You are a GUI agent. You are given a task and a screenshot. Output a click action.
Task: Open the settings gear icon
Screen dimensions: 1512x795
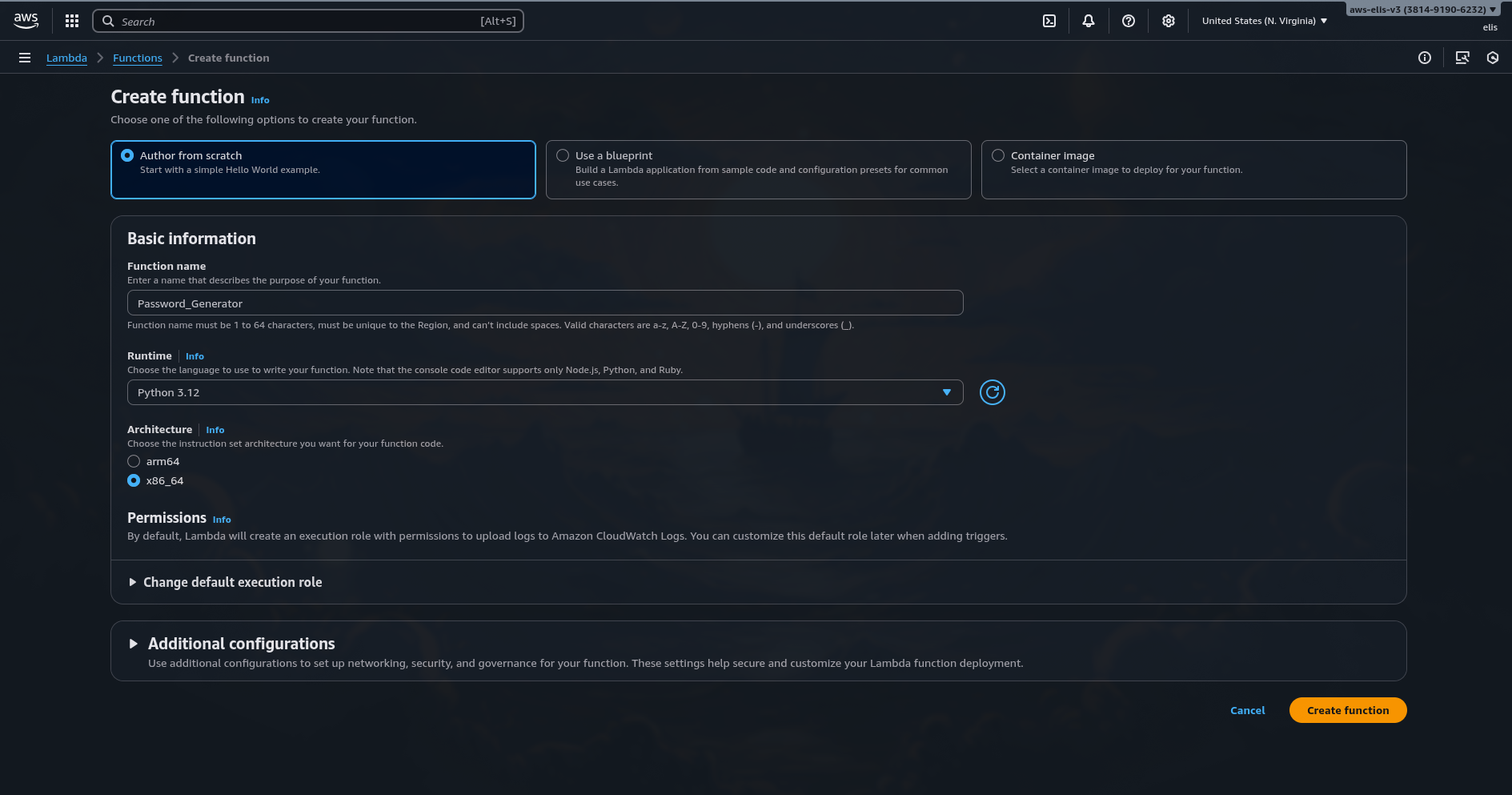[1168, 21]
